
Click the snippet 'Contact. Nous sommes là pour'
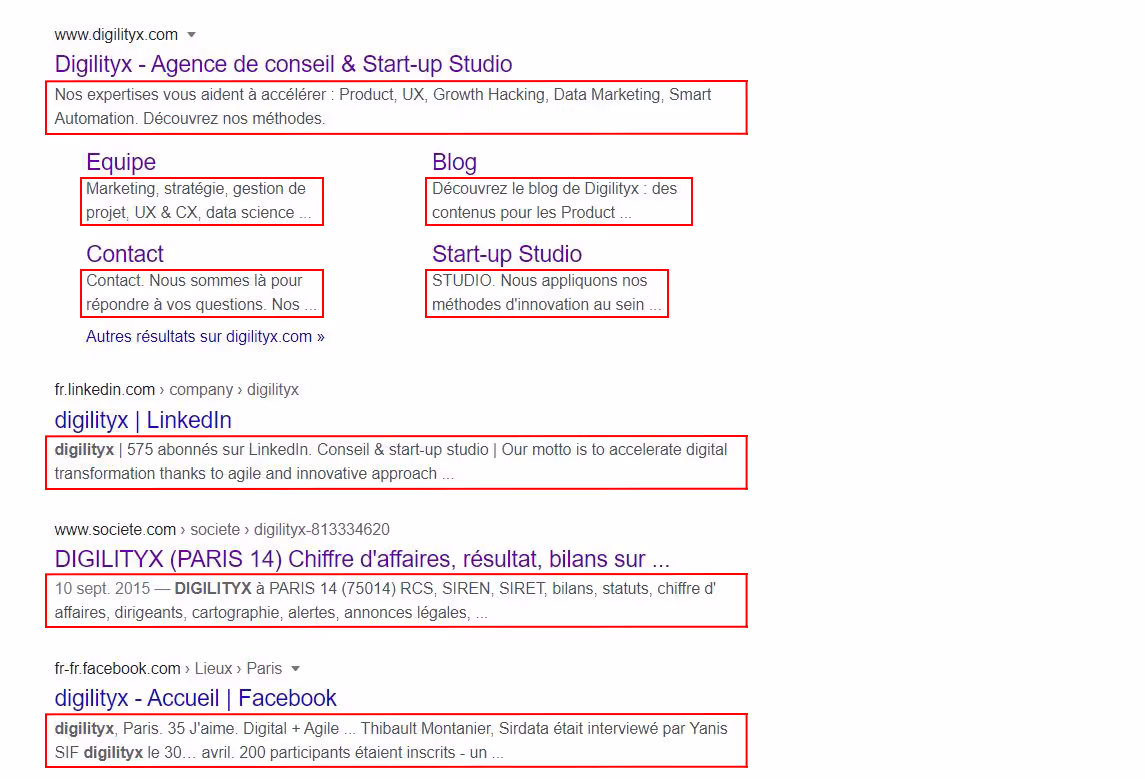tap(202, 293)
